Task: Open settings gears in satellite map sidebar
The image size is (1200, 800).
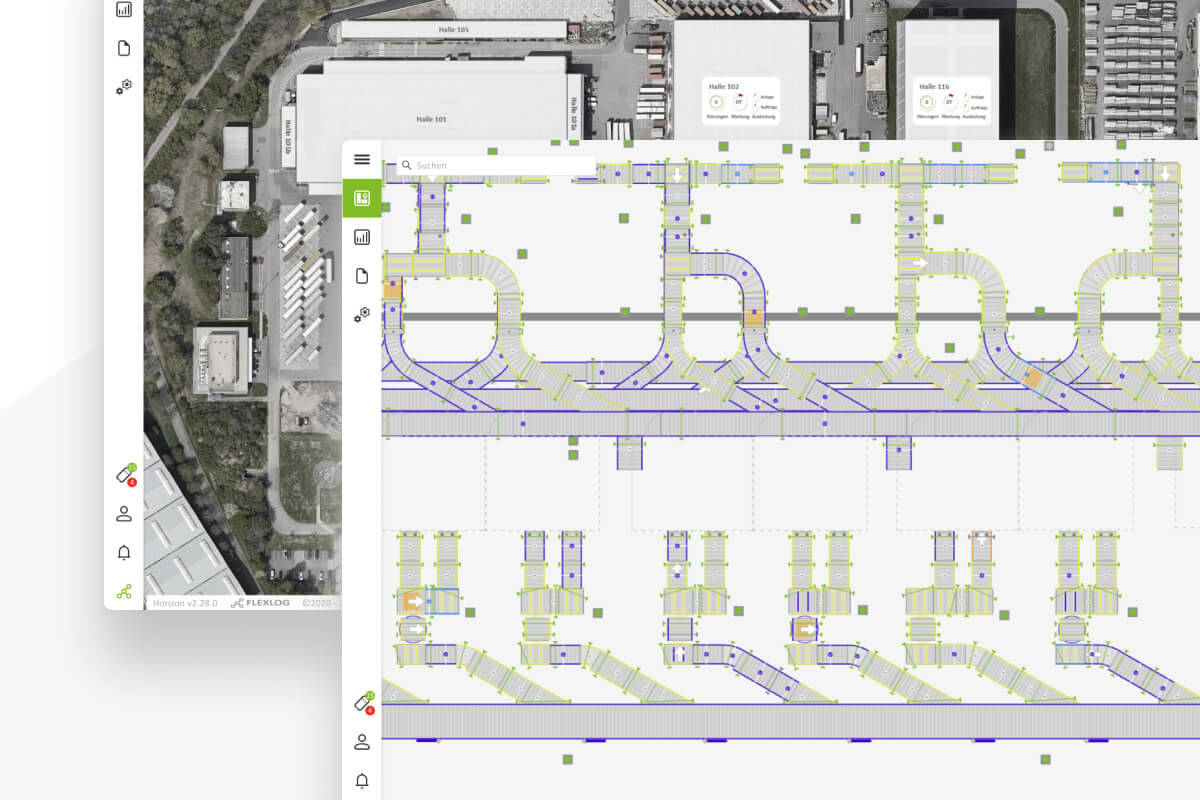Action: coord(124,87)
